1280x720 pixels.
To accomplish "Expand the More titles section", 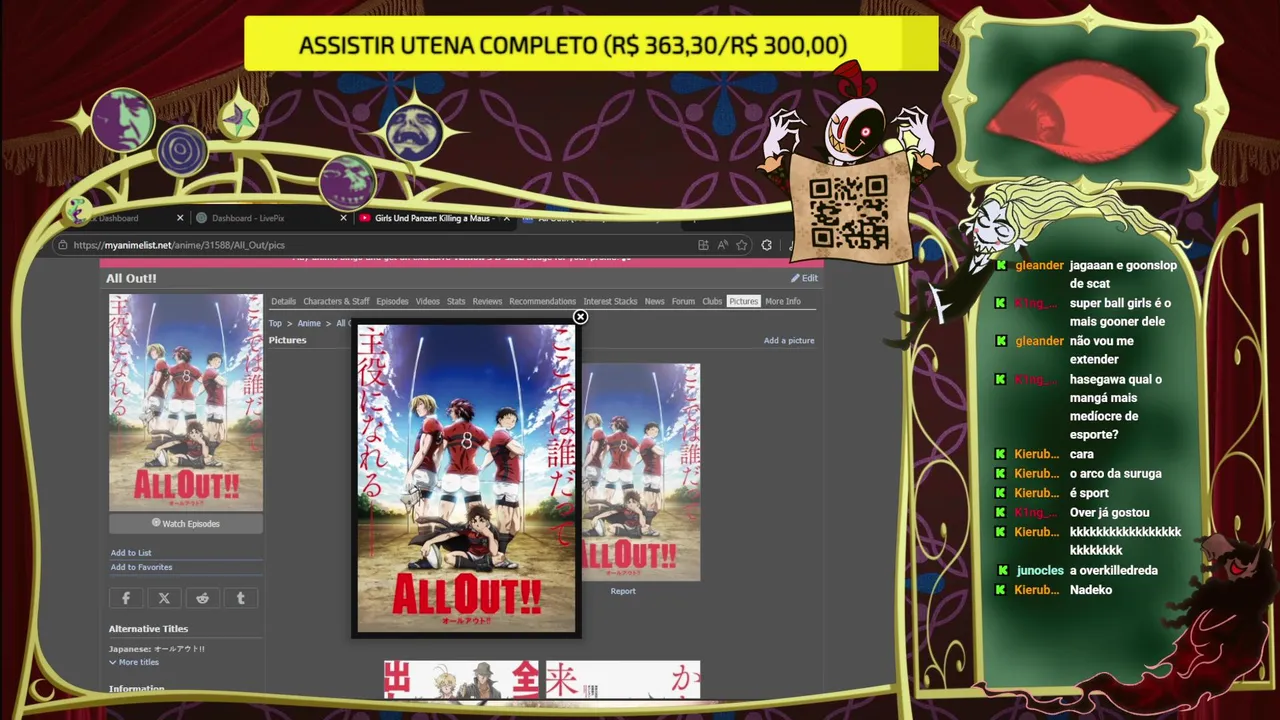I will 134,662.
